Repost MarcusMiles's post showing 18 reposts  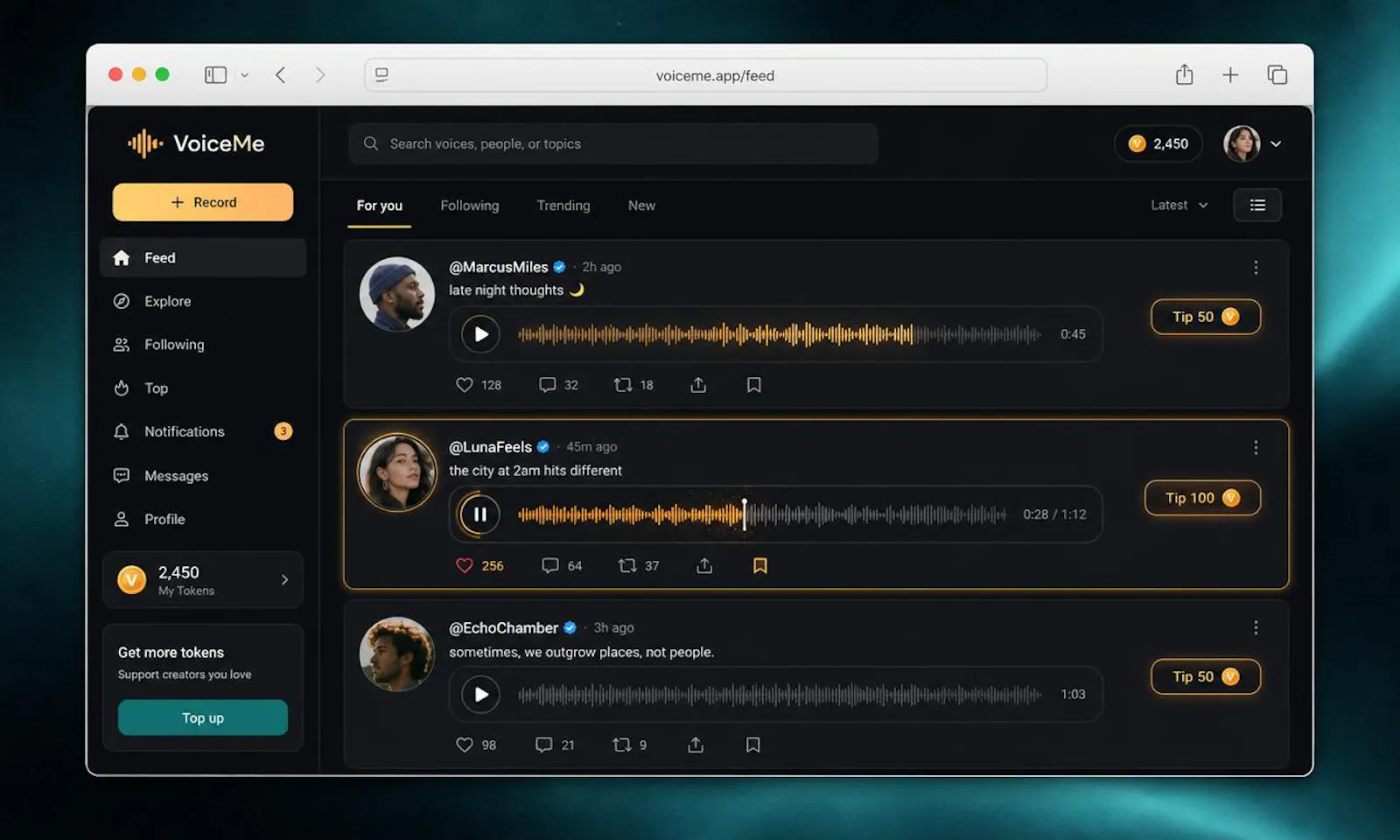623,385
